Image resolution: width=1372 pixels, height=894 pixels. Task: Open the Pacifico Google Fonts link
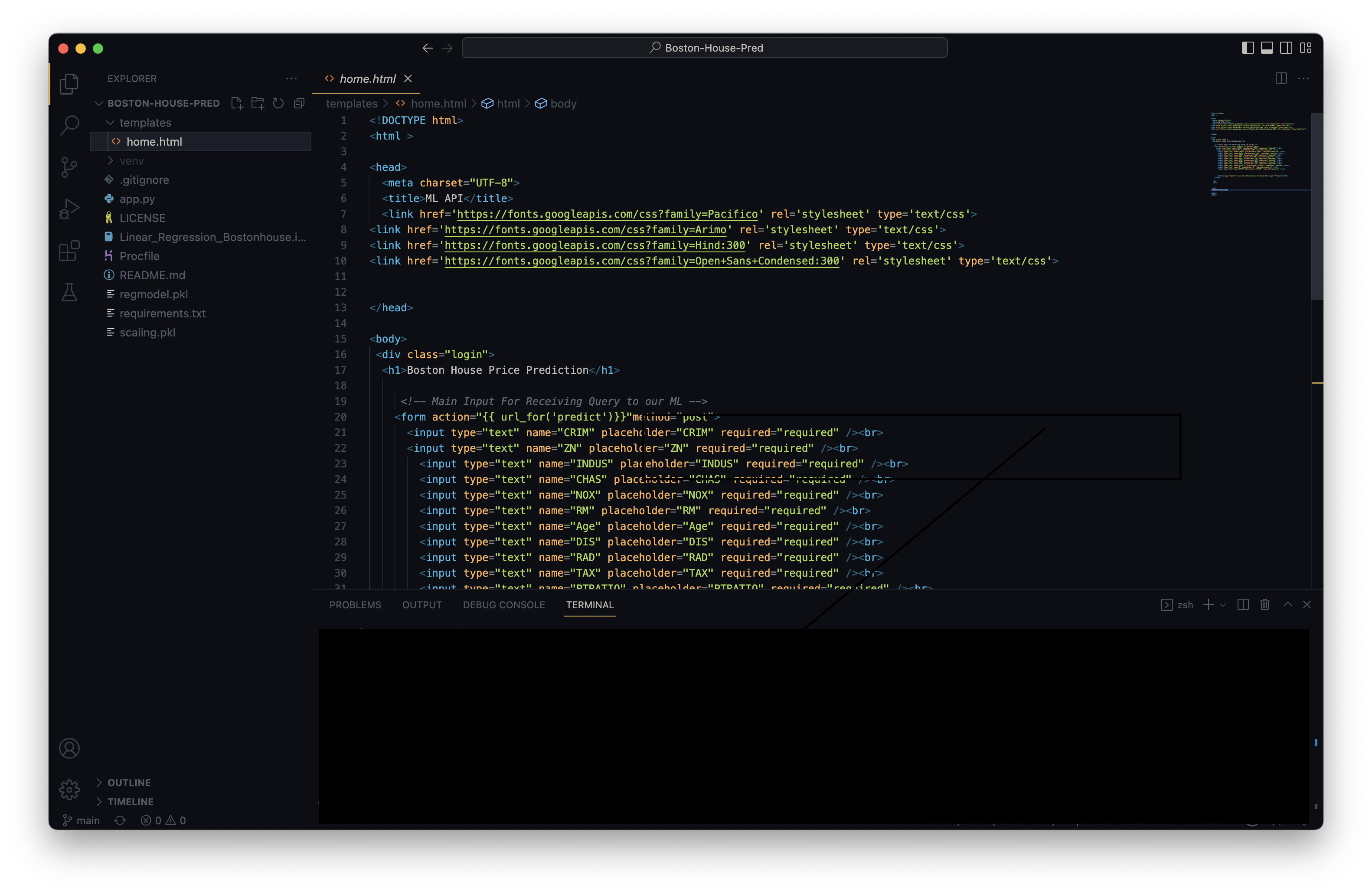tap(607, 214)
